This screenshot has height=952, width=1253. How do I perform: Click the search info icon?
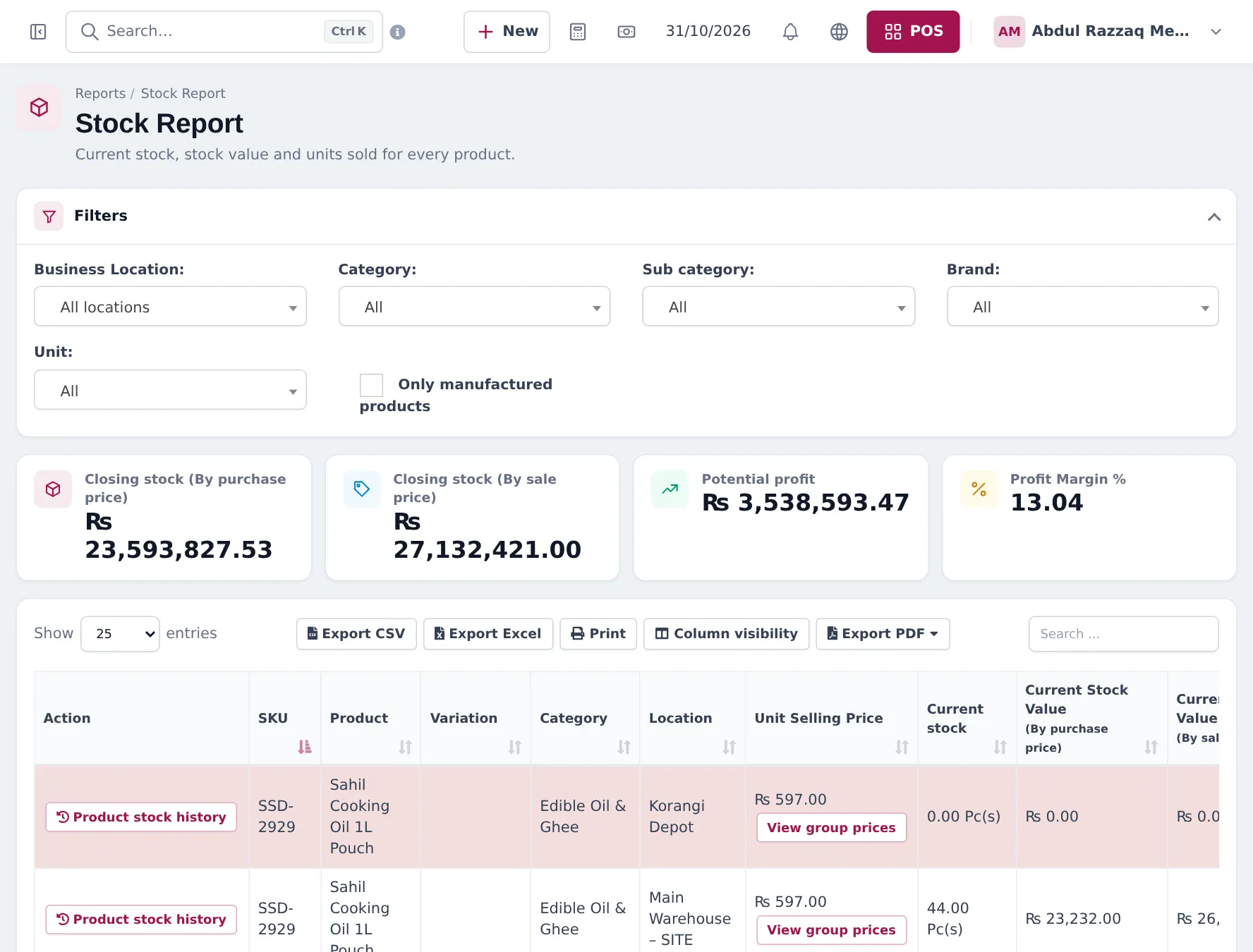pos(398,32)
